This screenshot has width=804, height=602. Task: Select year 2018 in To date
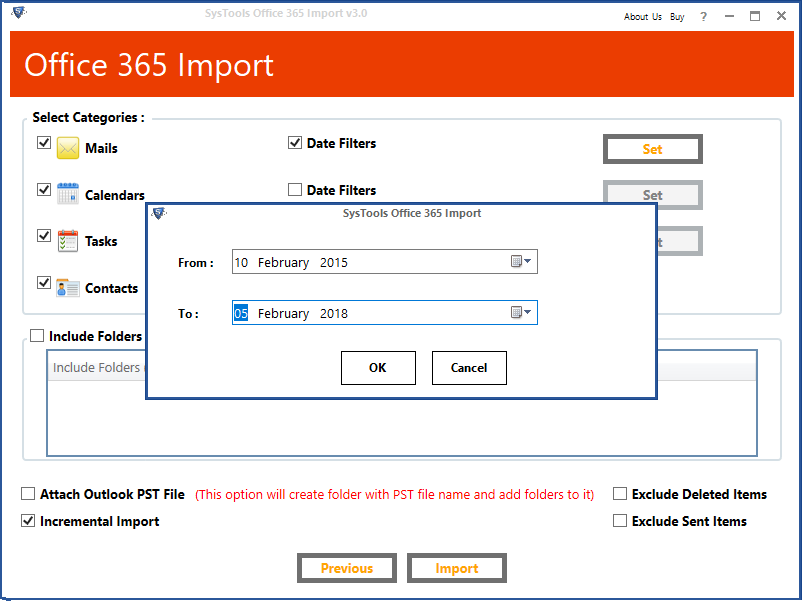[334, 313]
